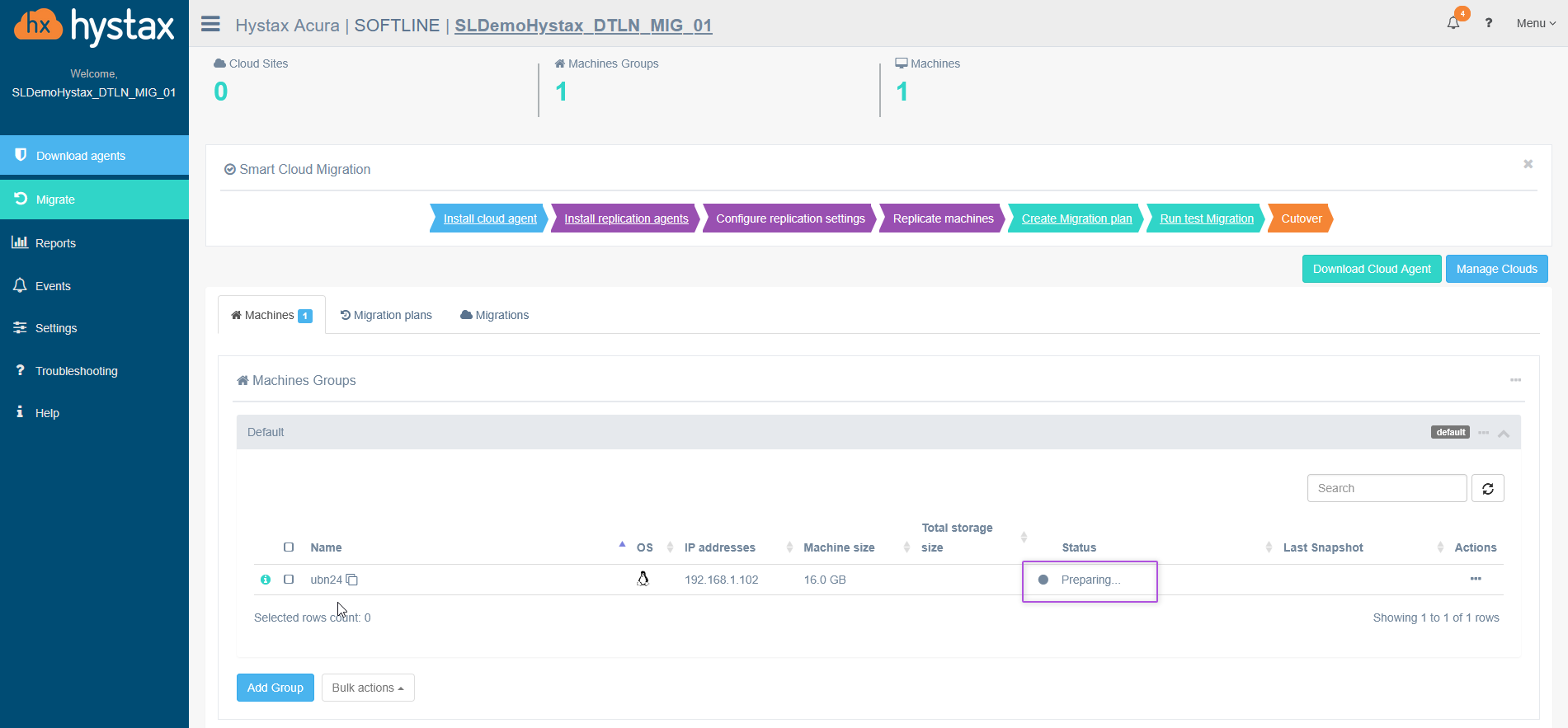Open the notifications bell icon

pos(1453,23)
